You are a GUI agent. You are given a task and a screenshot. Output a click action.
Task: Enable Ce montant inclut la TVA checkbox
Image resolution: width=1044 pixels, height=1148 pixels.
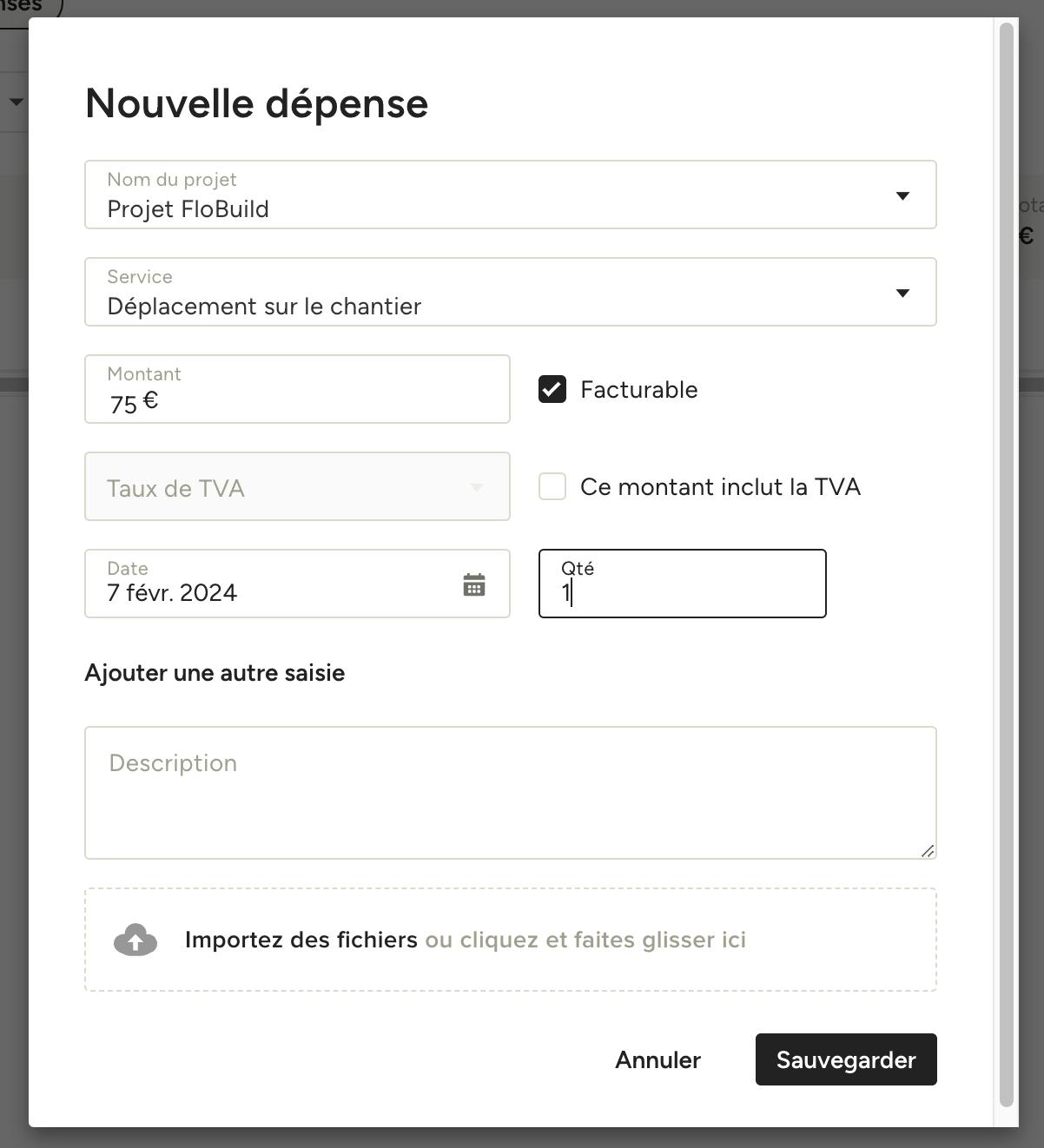552,486
